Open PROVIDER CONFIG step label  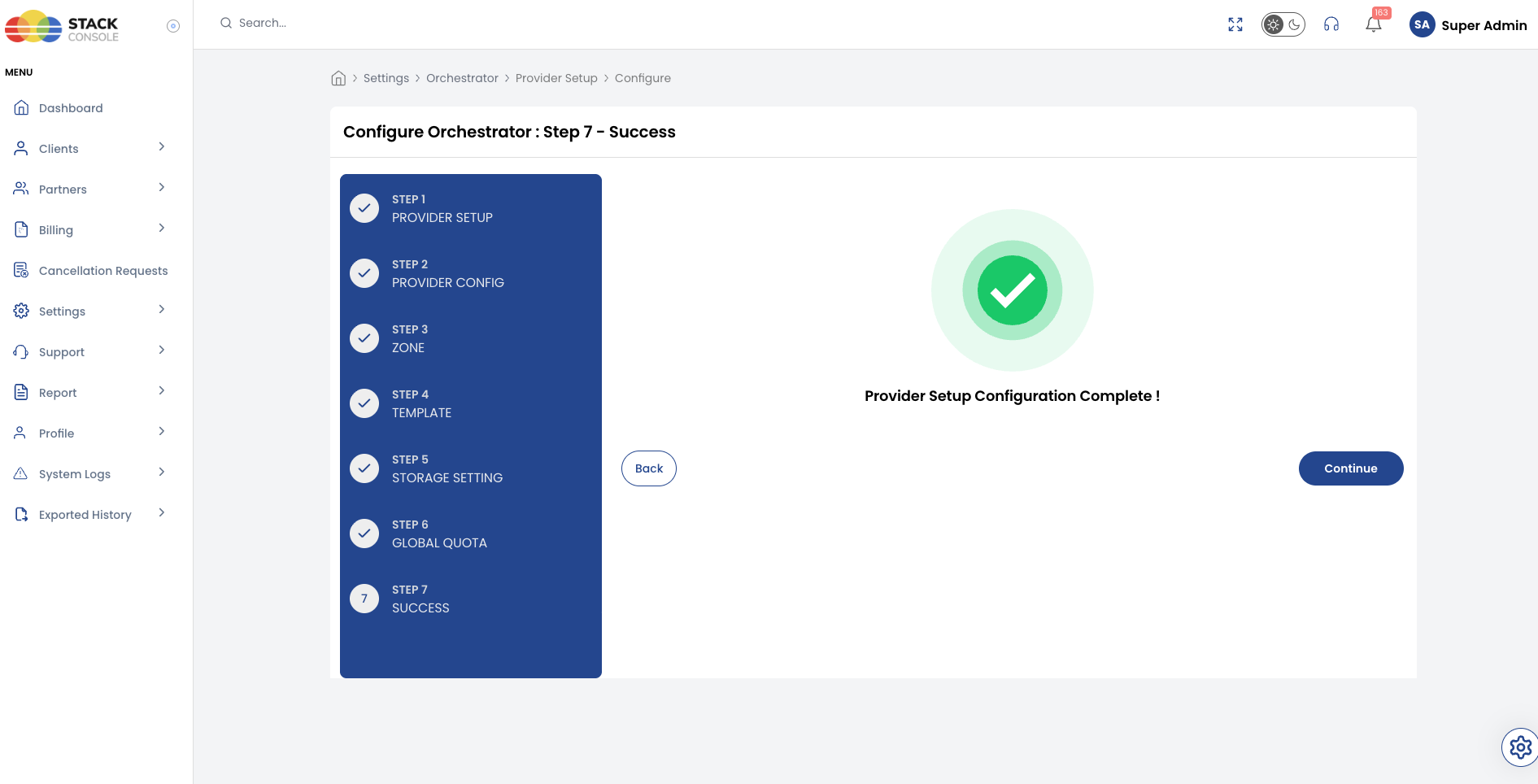tap(448, 283)
